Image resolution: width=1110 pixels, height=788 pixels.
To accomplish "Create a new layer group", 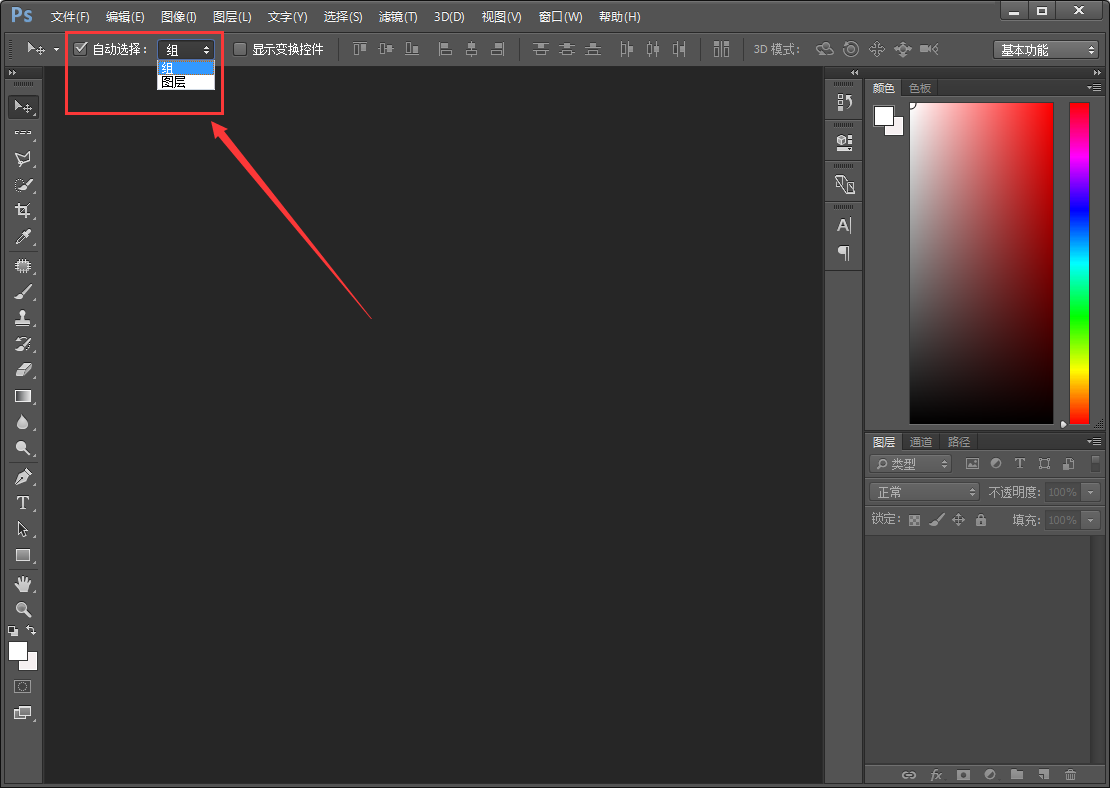I will pyautogui.click(x=1018, y=774).
